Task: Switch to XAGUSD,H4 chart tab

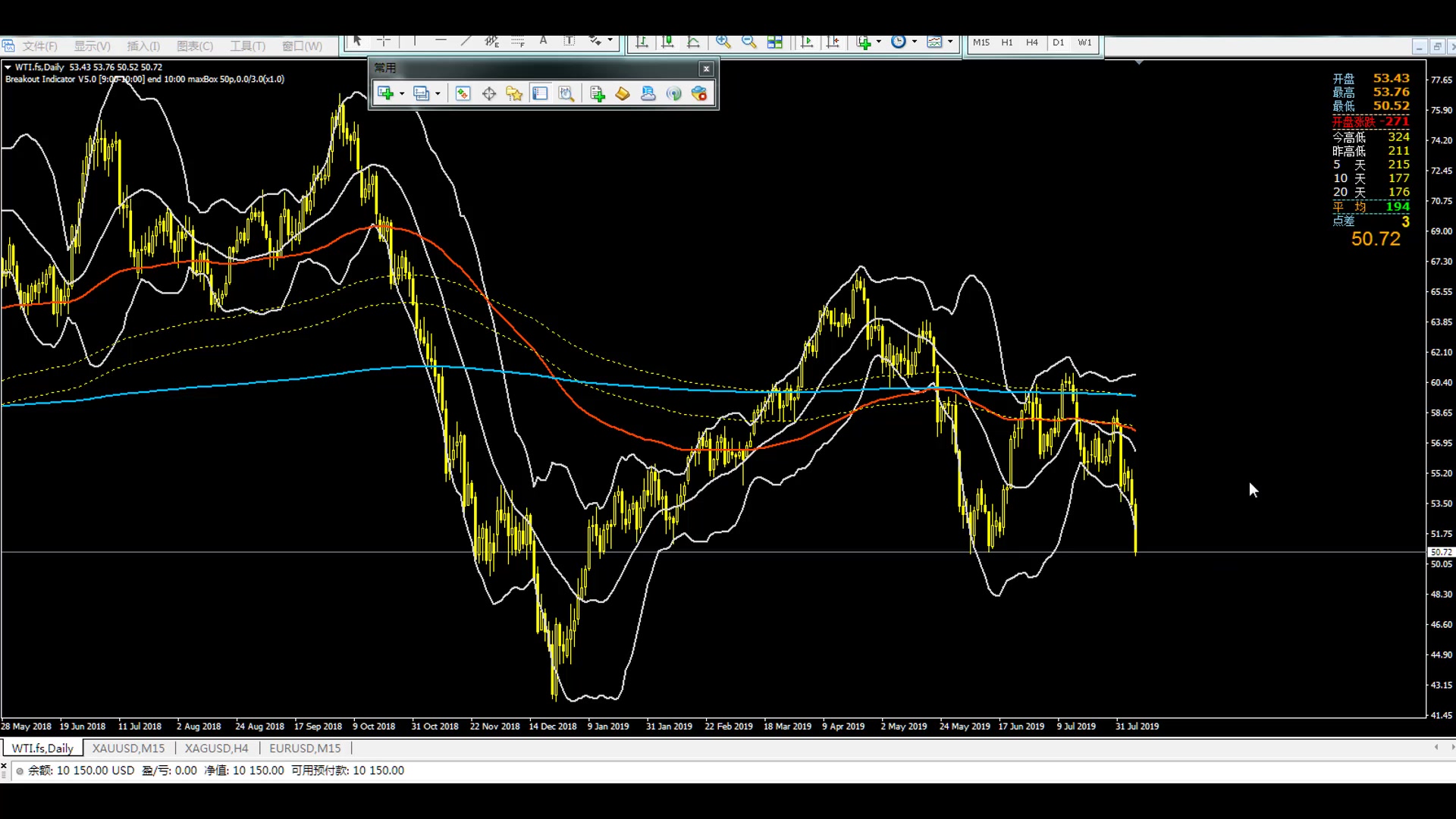Action: [x=217, y=748]
